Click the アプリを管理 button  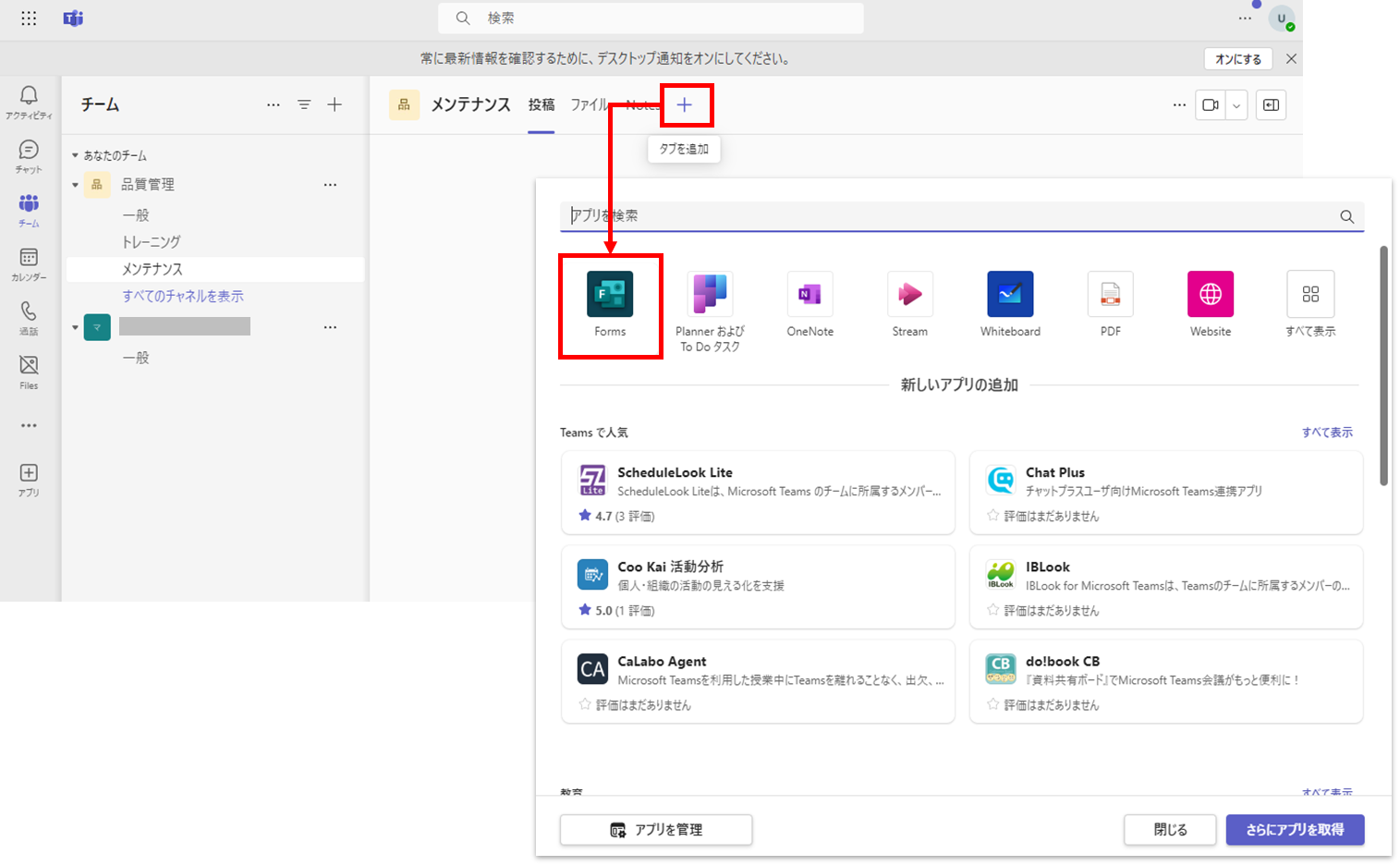[656, 830]
